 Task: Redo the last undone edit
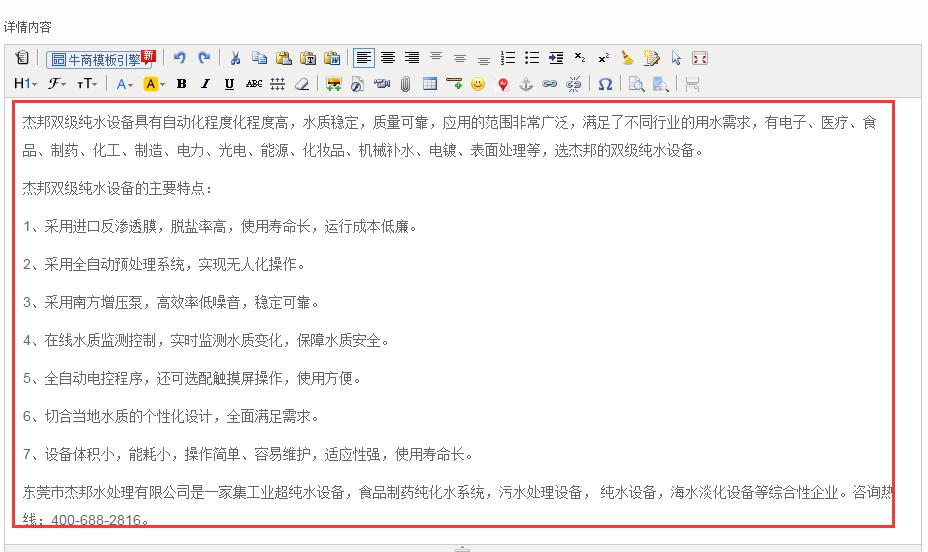[x=204, y=58]
